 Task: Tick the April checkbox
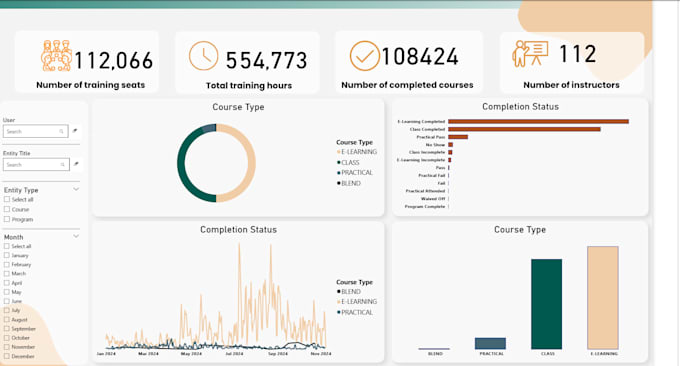click(x=7, y=283)
